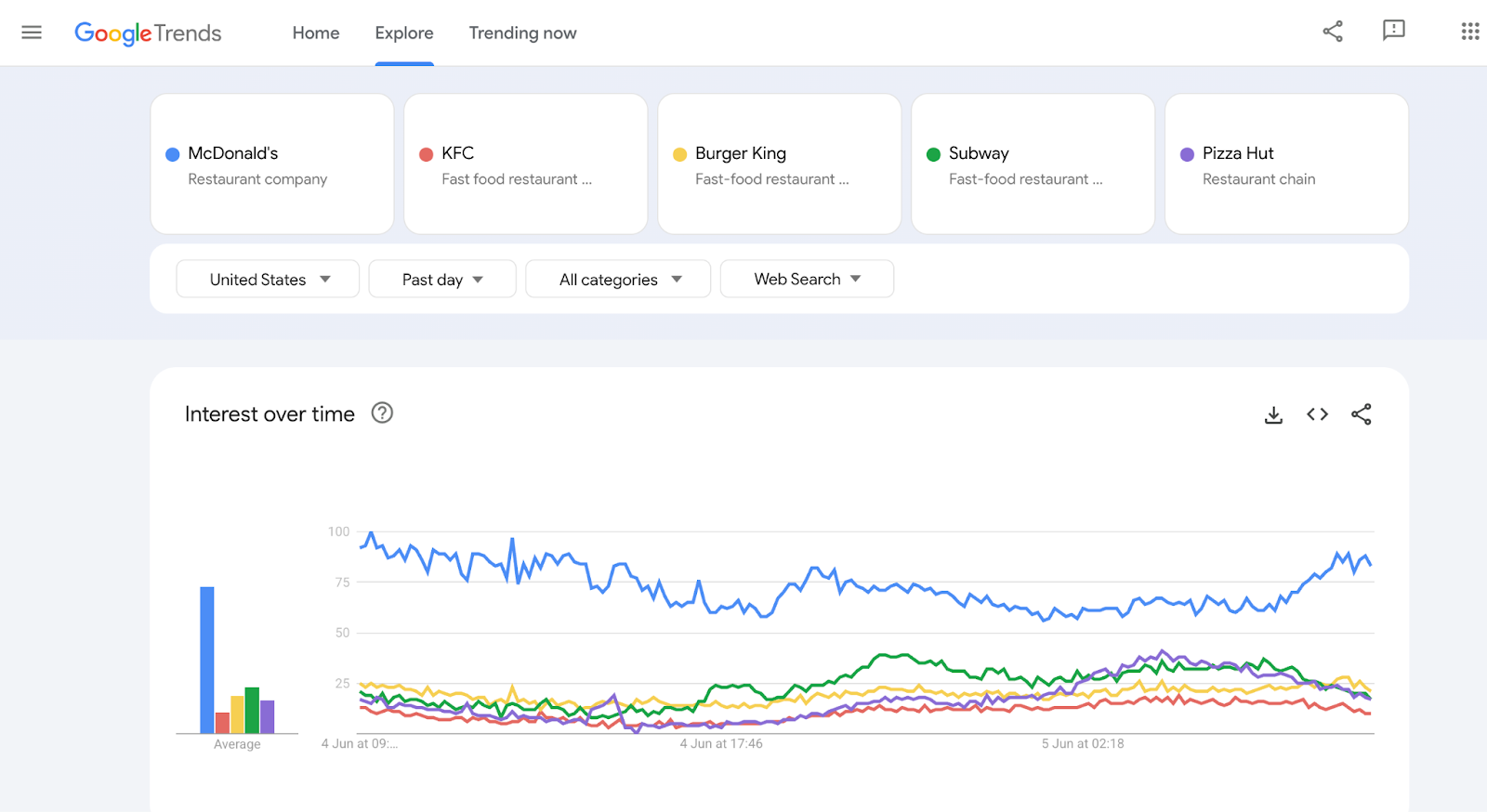The height and width of the screenshot is (812, 1487).
Task: Click the green Subway average bar
Action: click(252, 710)
